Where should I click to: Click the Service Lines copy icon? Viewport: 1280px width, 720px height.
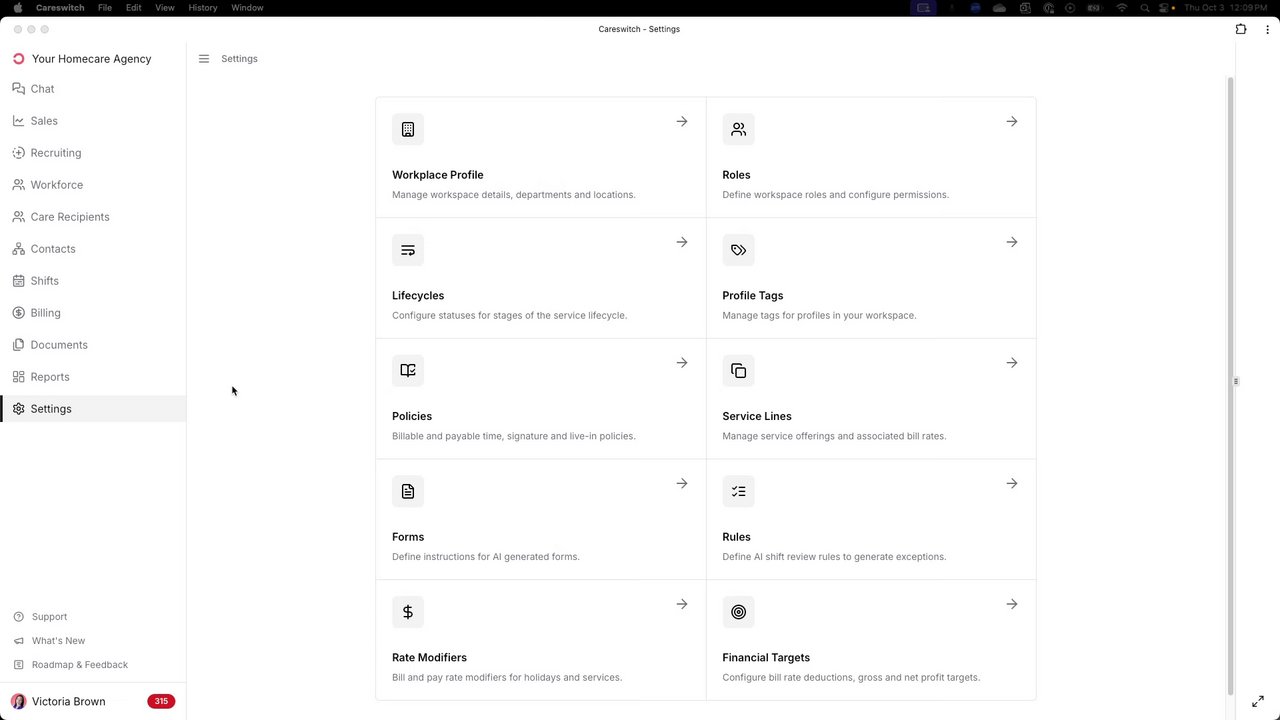coord(738,371)
